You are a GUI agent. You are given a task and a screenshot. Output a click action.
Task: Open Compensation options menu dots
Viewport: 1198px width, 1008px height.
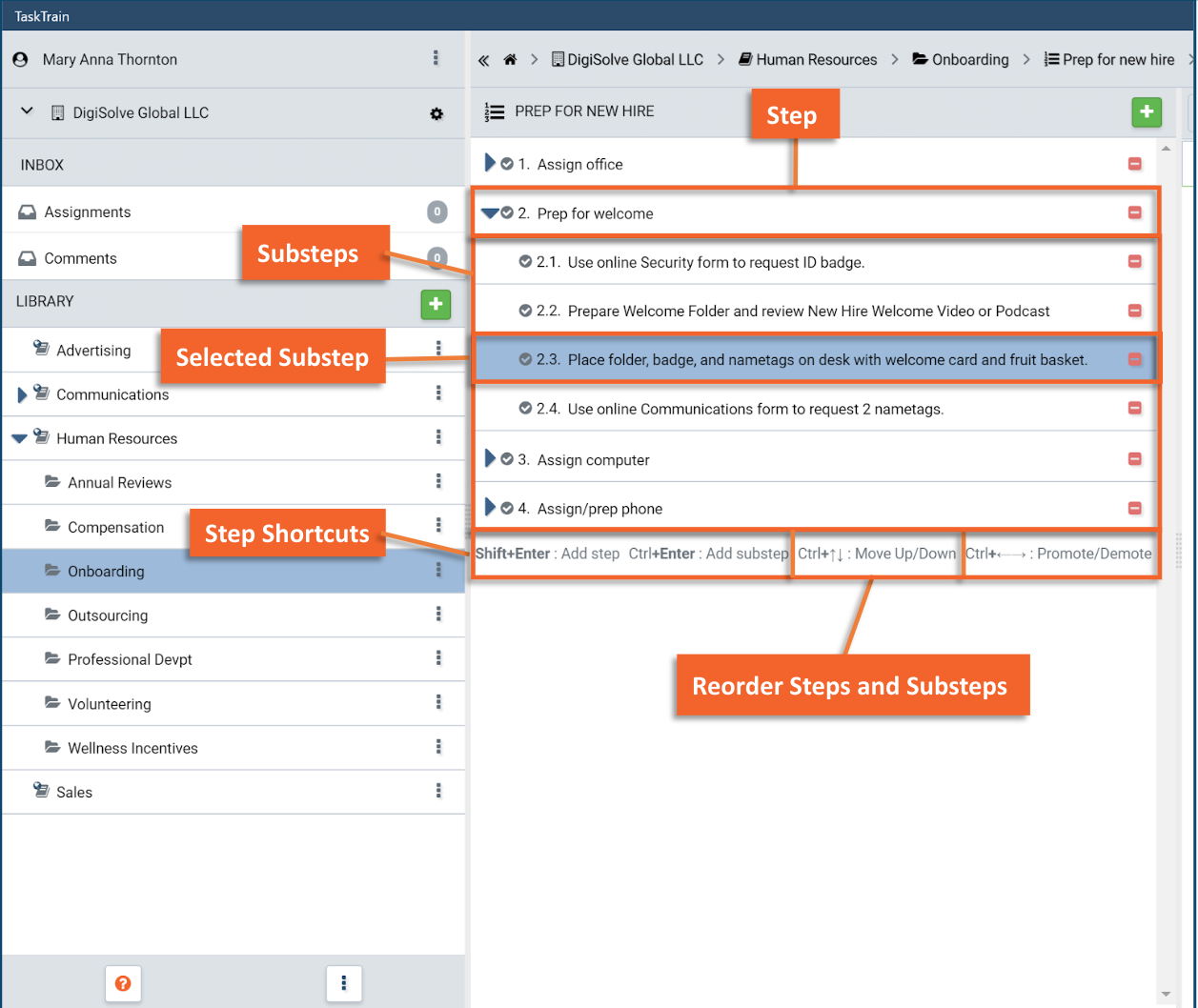[438, 525]
